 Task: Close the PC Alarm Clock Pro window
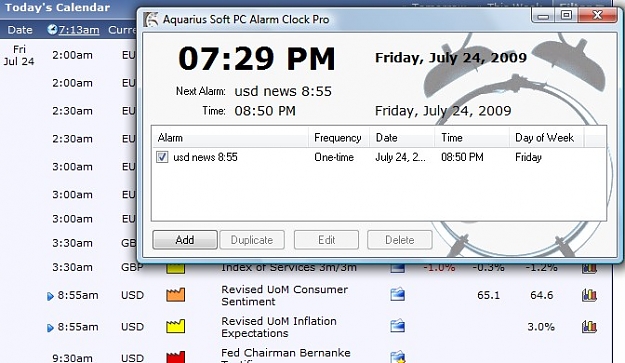597,16
